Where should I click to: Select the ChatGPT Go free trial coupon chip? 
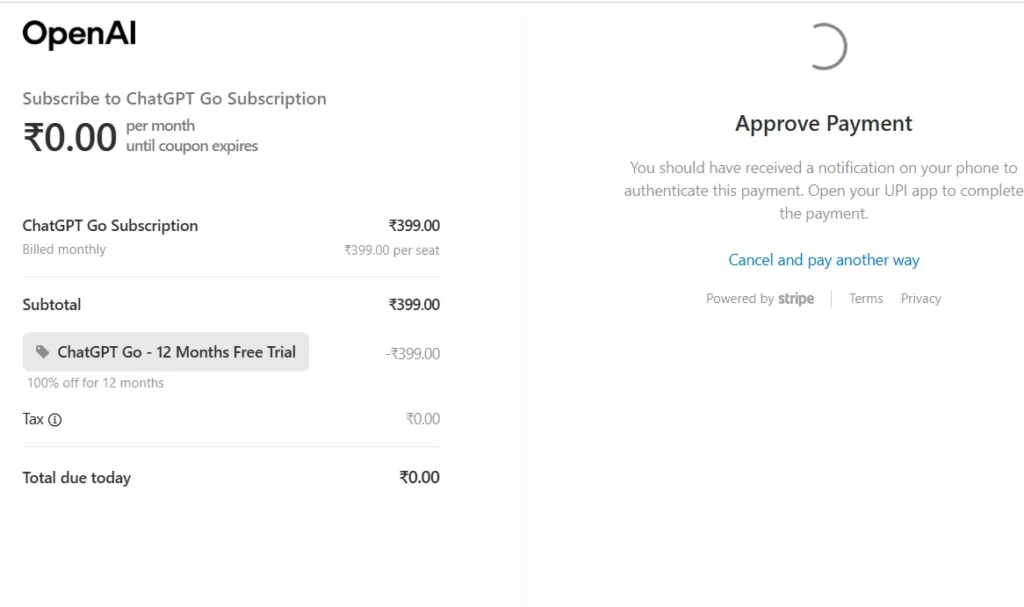click(x=166, y=352)
